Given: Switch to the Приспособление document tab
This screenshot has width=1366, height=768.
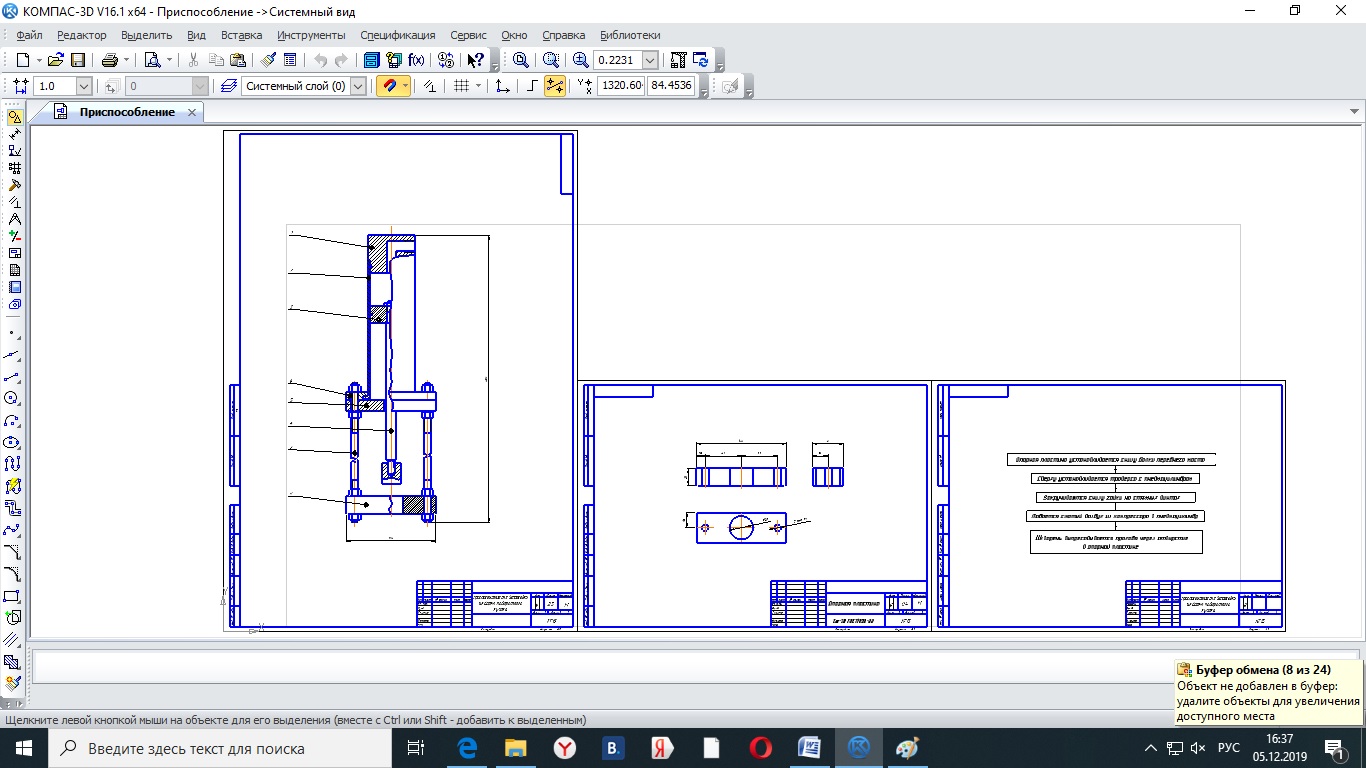Looking at the screenshot, I should pyautogui.click(x=127, y=112).
